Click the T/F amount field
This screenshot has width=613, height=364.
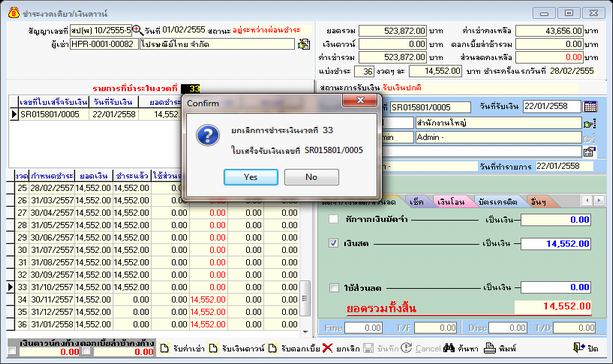point(436,328)
